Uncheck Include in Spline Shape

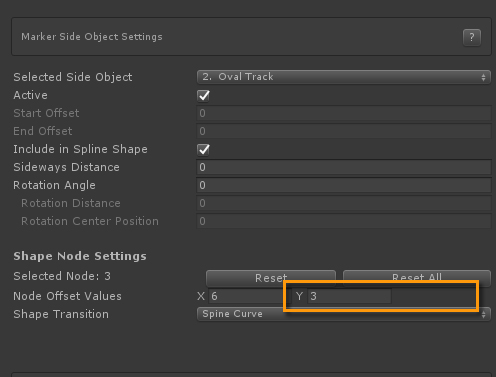click(x=203, y=150)
